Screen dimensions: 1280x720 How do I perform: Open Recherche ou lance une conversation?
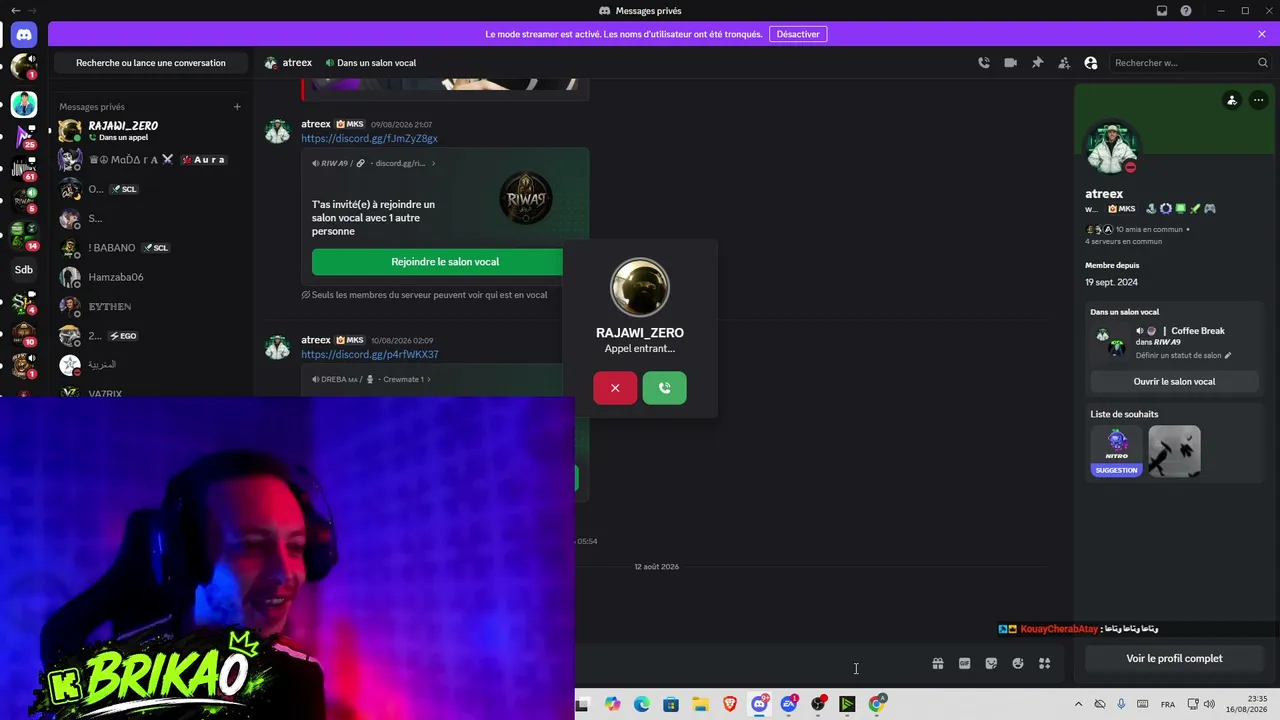tap(151, 63)
